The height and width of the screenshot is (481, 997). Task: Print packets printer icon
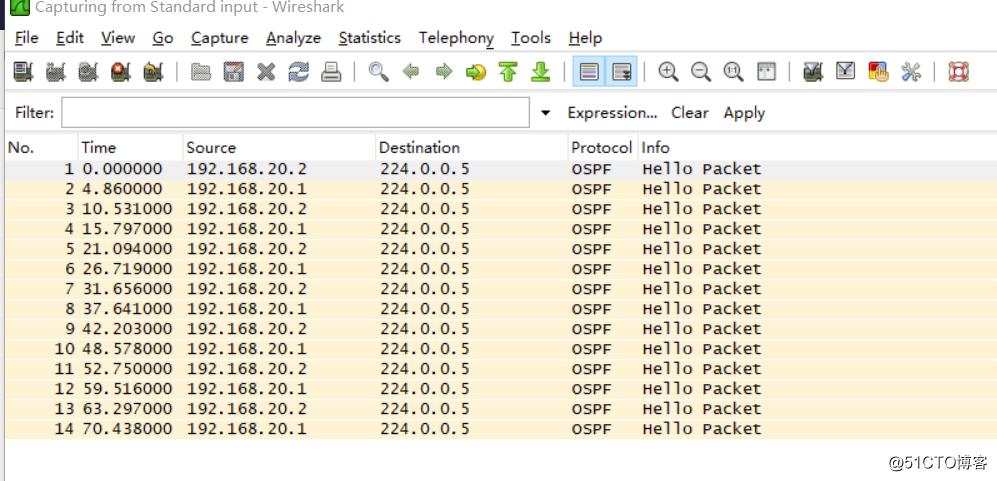pyautogui.click(x=331, y=72)
